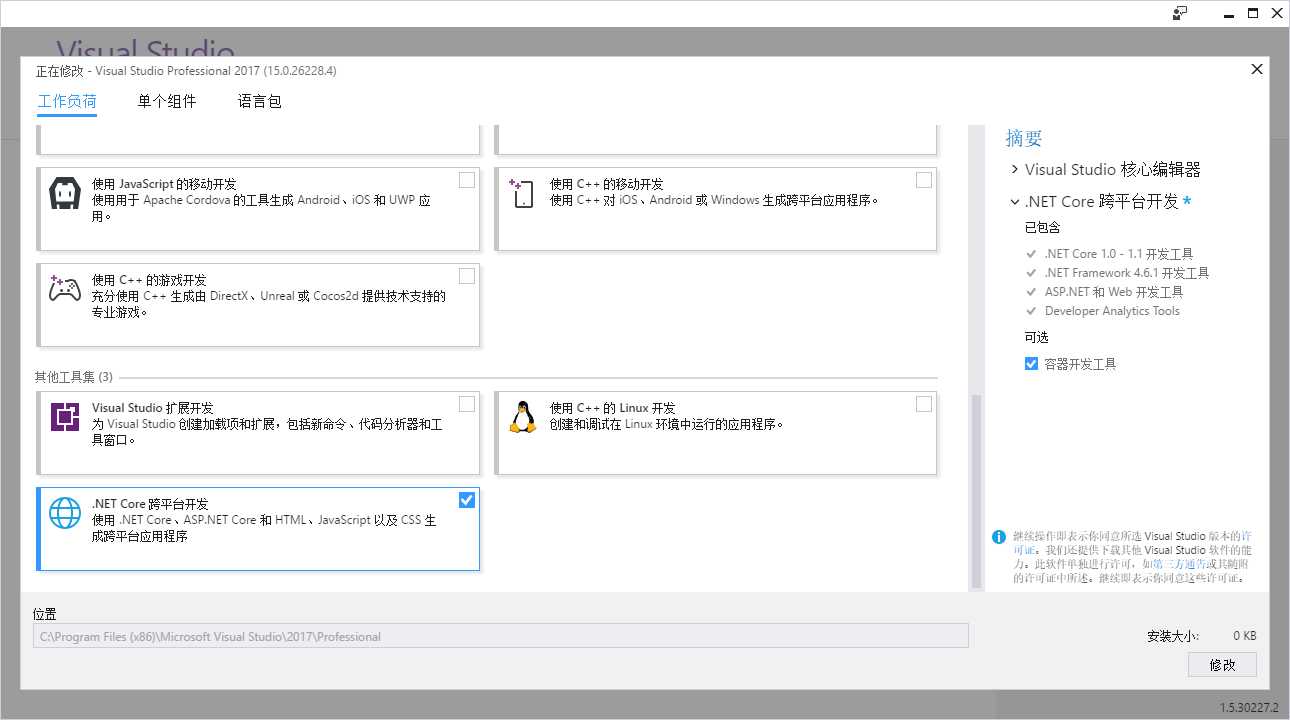Collapse the .NET Core 跨平台开发 summary section
This screenshot has height=720, width=1290.
(x=1015, y=202)
